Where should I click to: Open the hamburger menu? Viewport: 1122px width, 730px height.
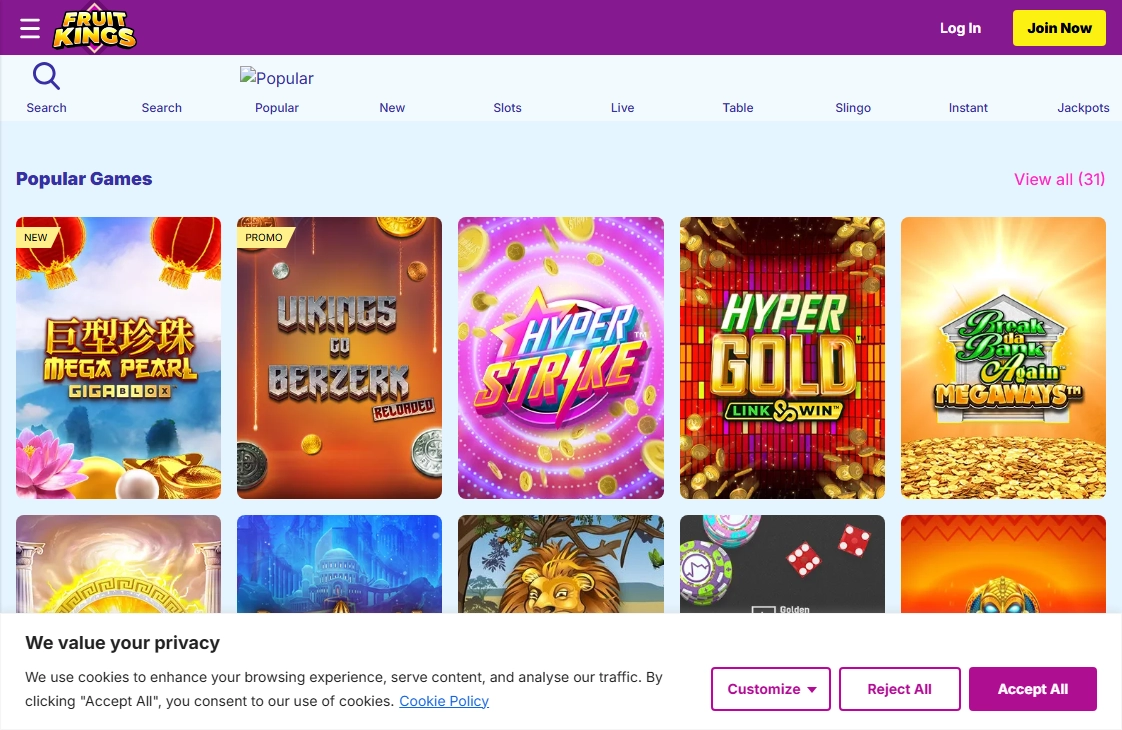pyautogui.click(x=29, y=28)
